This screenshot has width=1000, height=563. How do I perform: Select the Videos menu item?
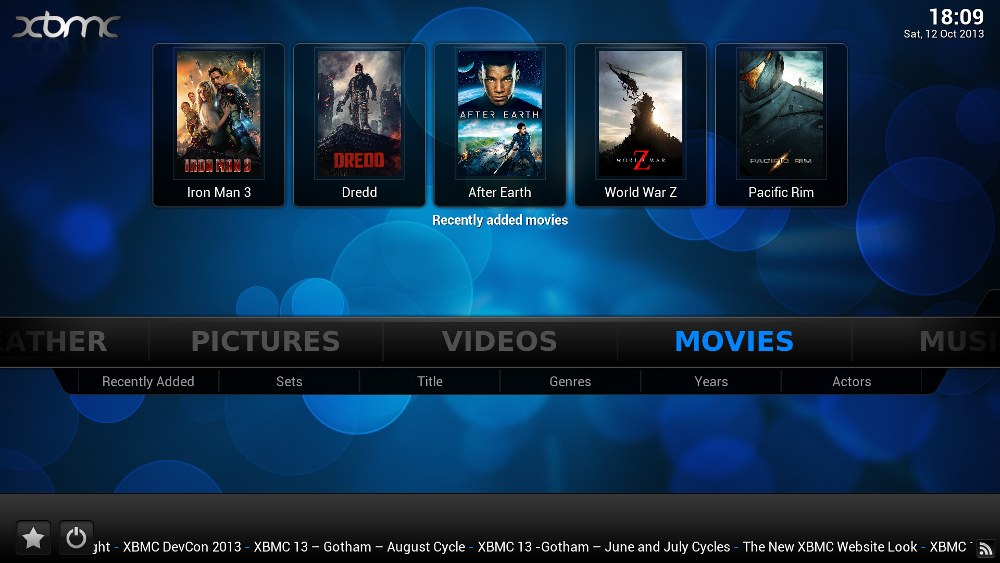(x=499, y=341)
